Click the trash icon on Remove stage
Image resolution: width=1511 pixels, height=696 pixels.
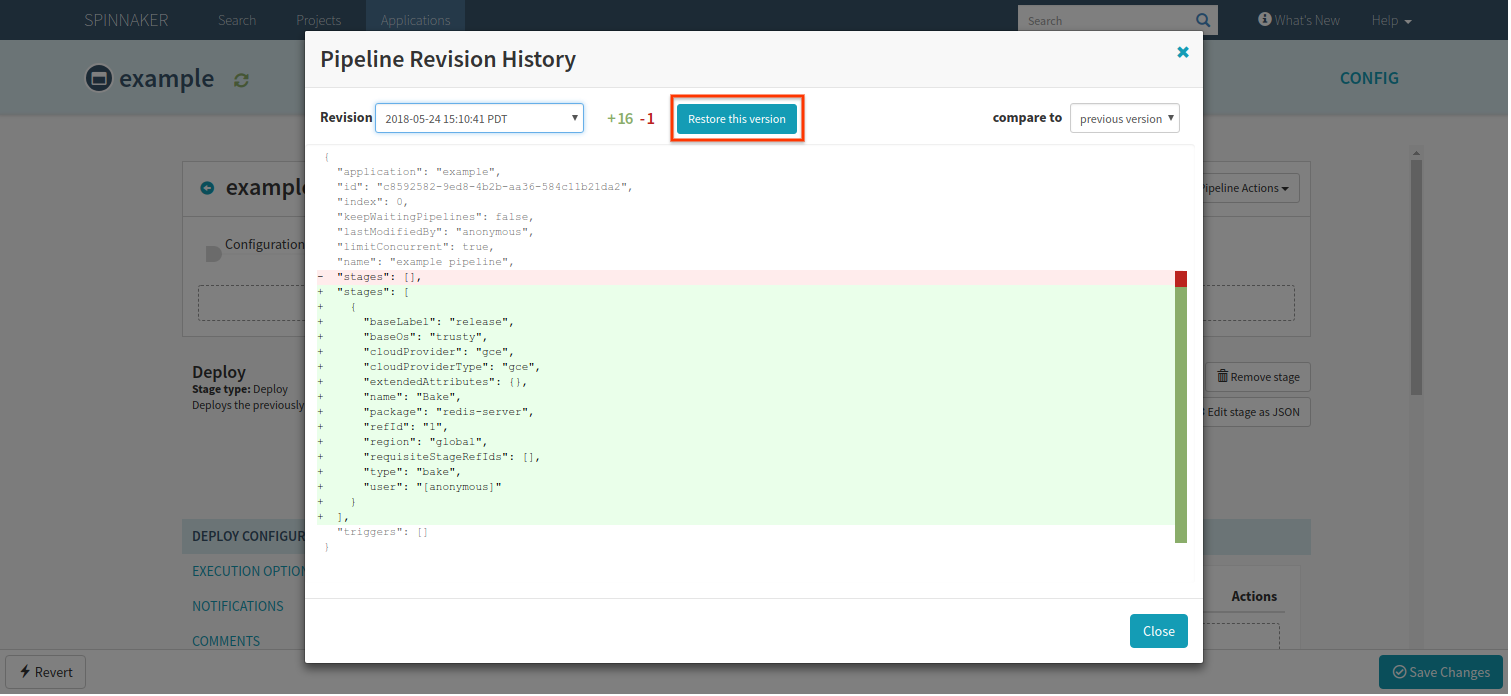click(1222, 377)
